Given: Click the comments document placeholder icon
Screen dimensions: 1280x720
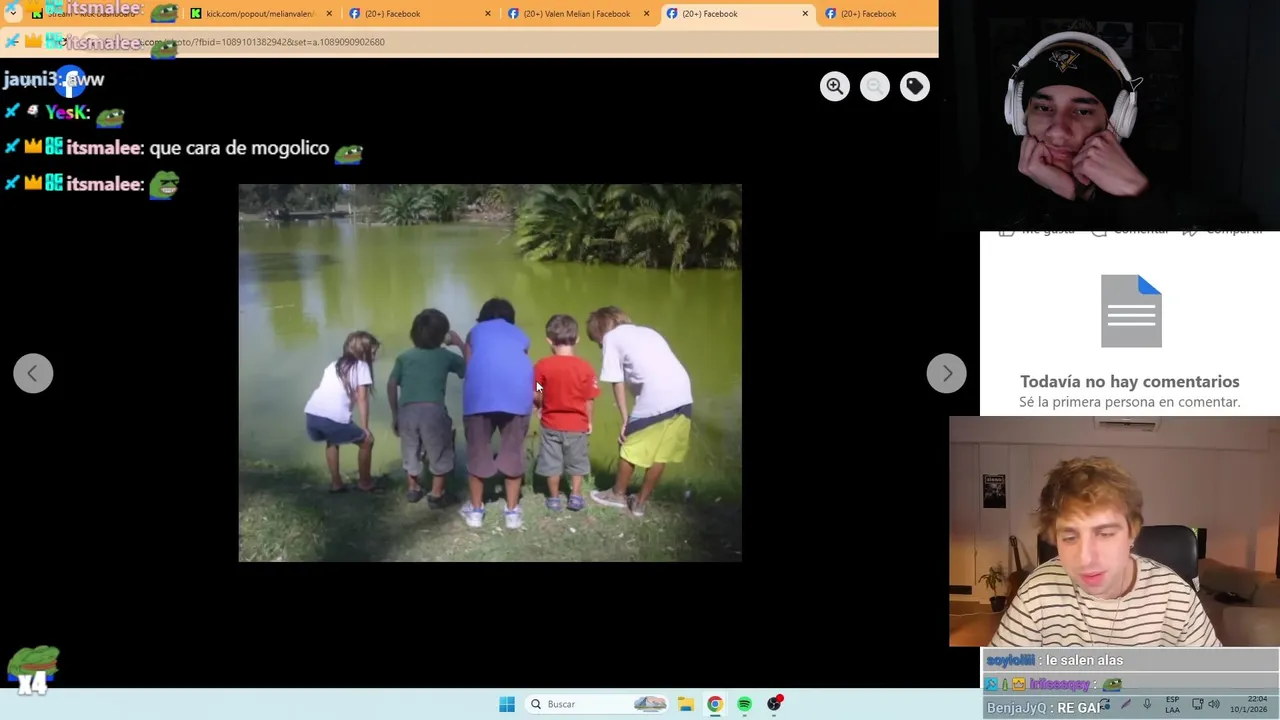Looking at the screenshot, I should click(x=1131, y=311).
